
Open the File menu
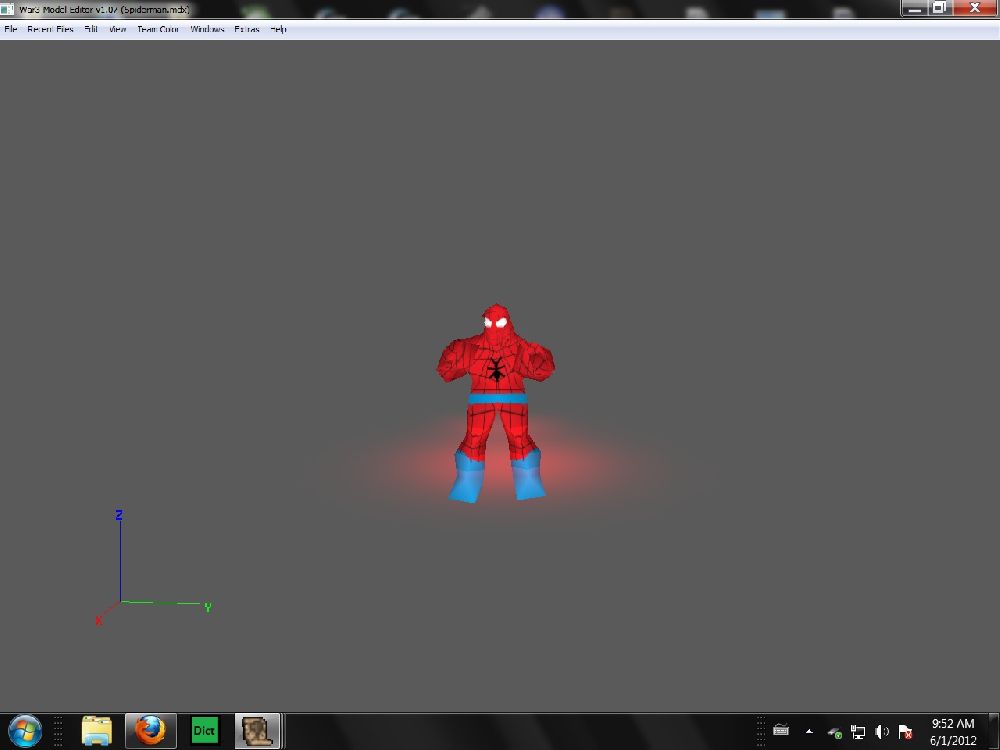tap(11, 29)
